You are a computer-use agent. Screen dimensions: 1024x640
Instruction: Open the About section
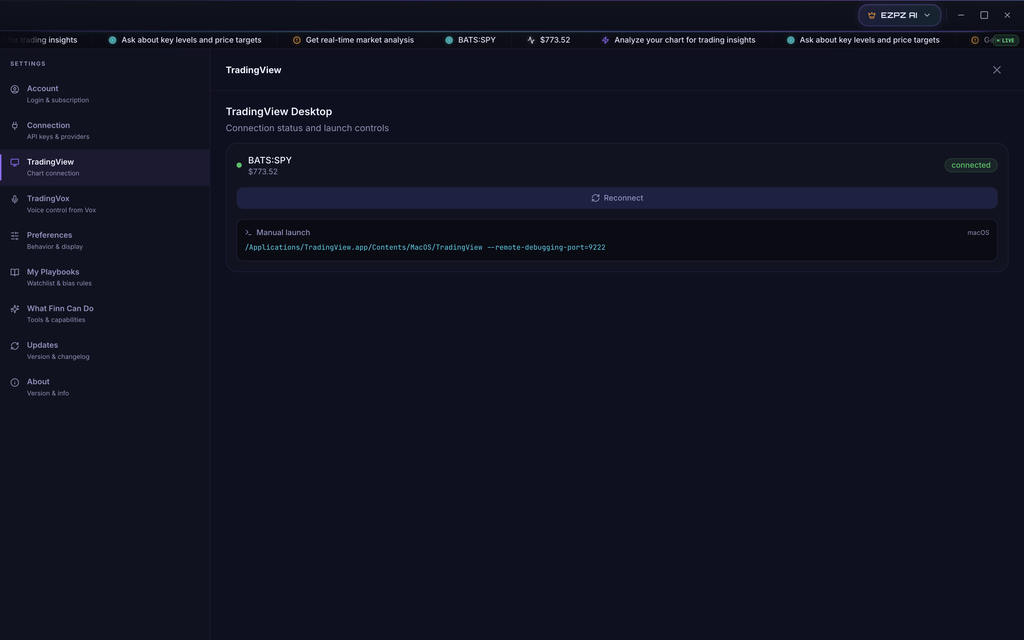coord(104,387)
